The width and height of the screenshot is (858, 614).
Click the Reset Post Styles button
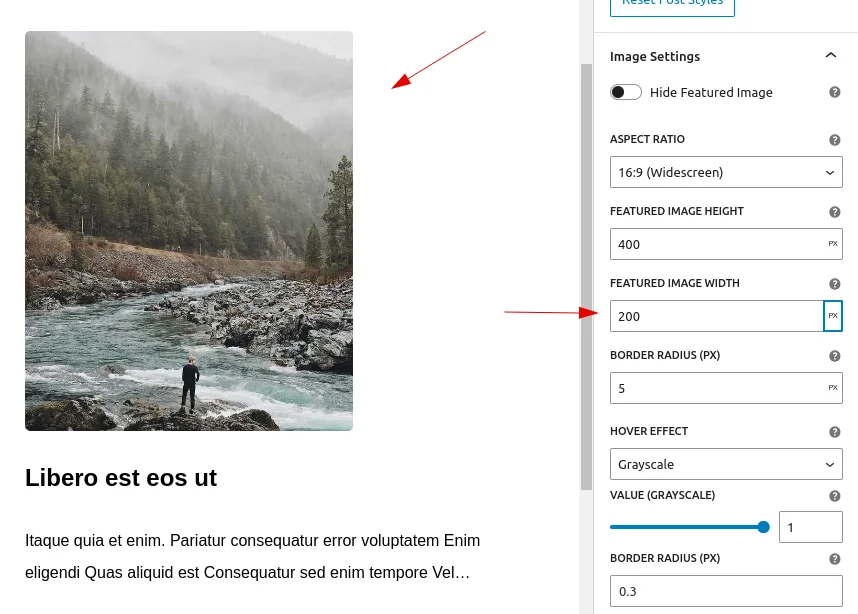[672, 4]
